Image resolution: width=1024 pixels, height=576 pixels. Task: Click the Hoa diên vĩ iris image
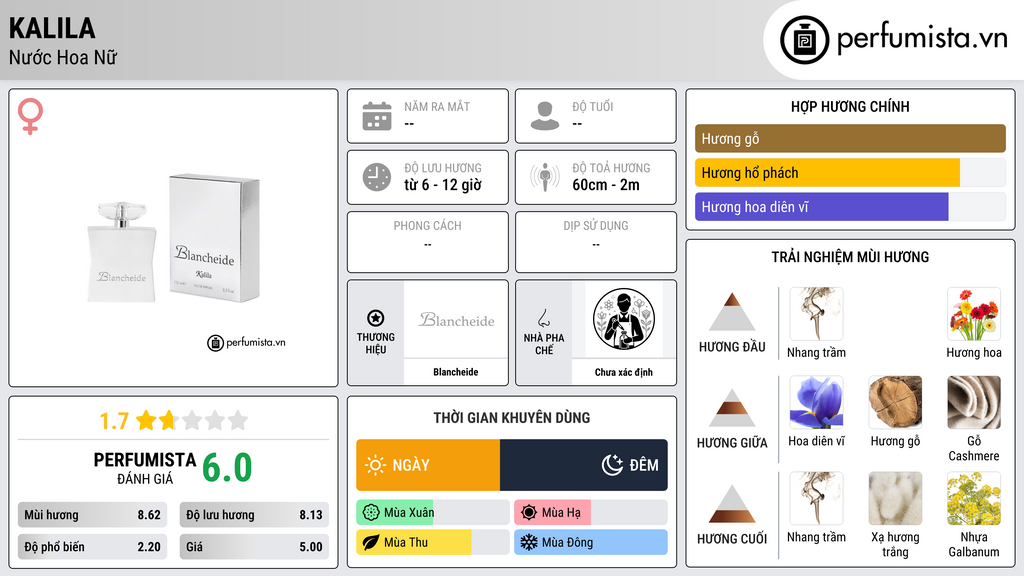click(816, 402)
